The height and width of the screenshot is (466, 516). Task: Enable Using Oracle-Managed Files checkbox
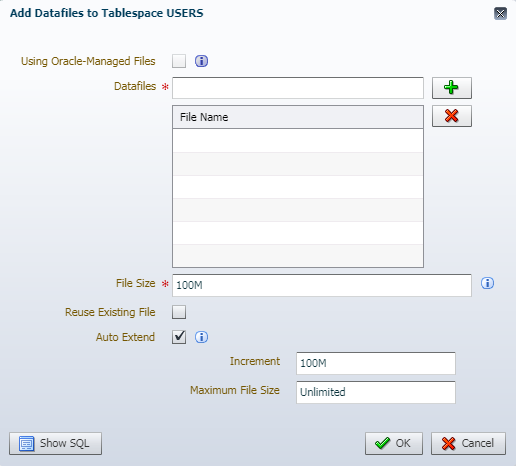(x=179, y=61)
